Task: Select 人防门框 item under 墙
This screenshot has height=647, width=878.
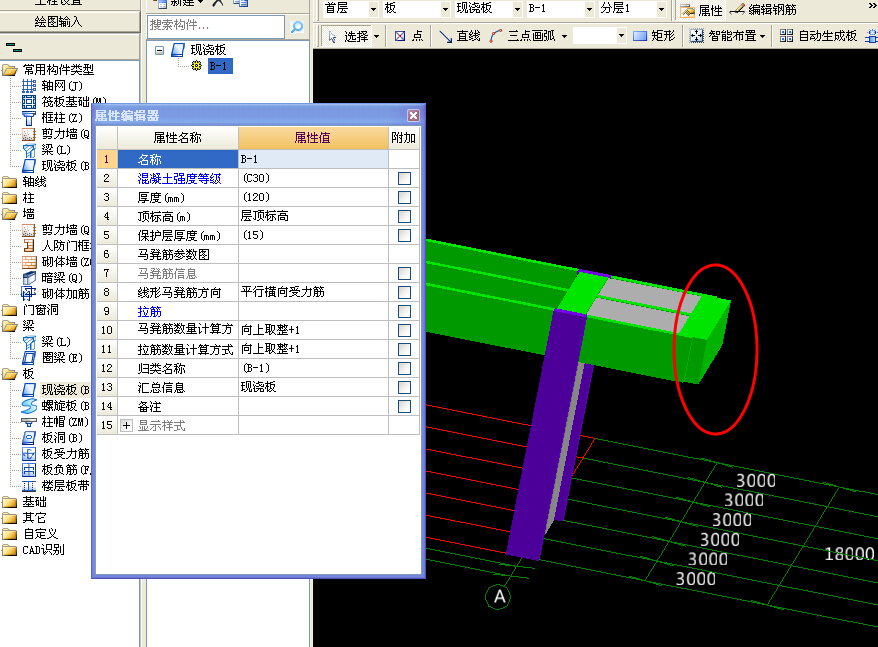Action: 56,246
